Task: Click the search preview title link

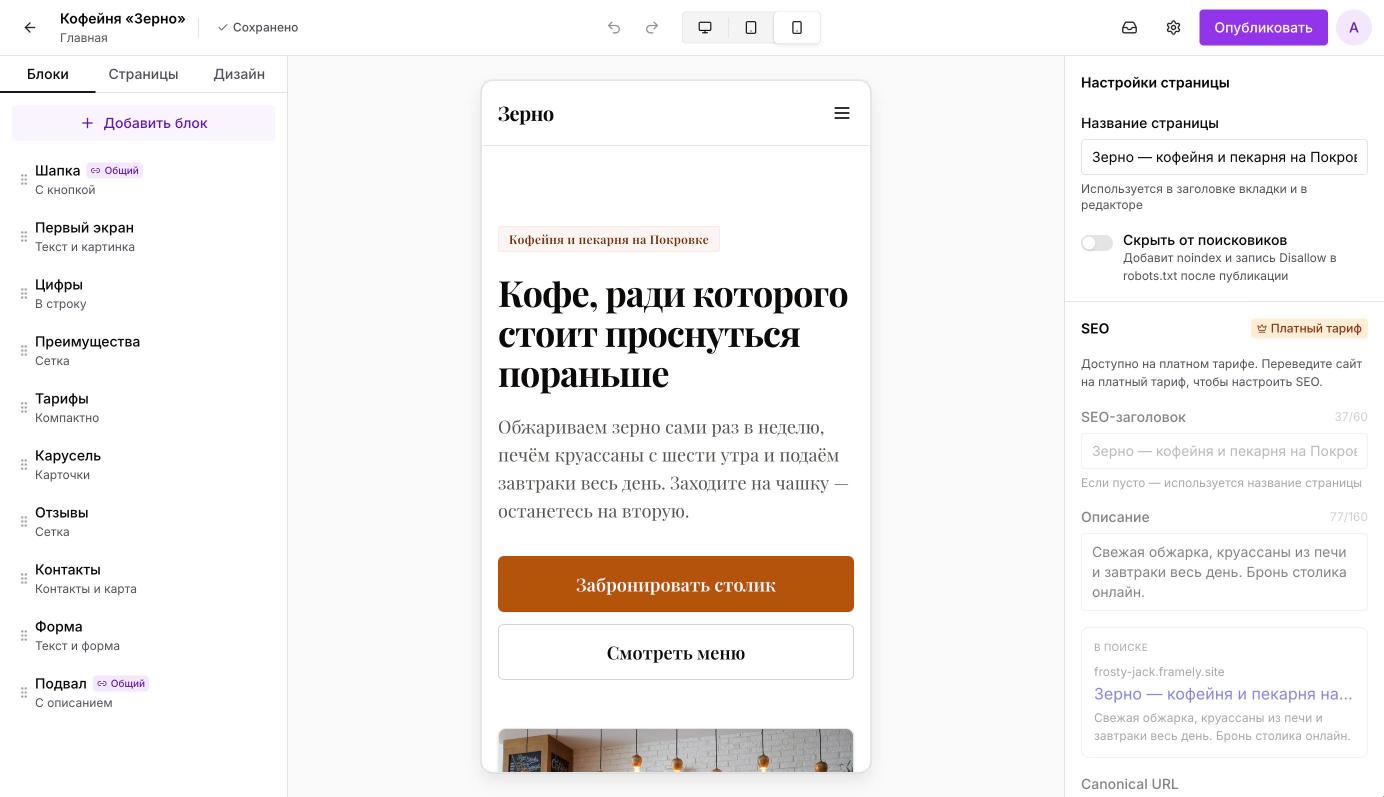Action: tap(1223, 694)
